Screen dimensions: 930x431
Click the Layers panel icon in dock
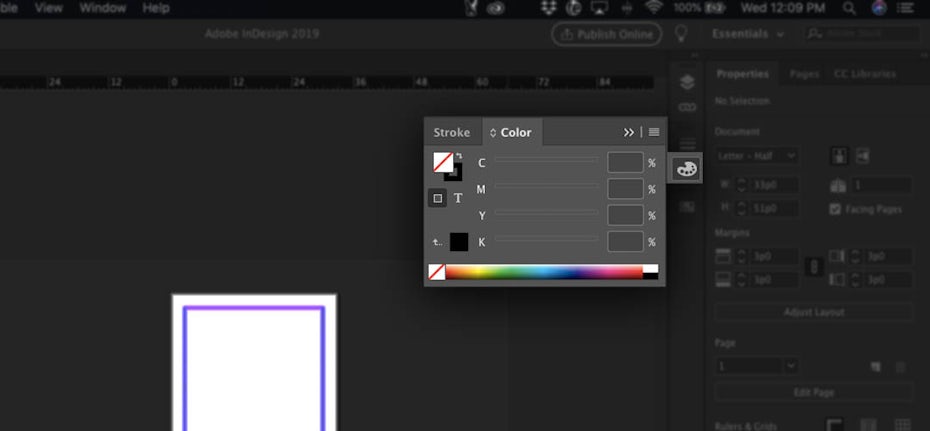687,82
